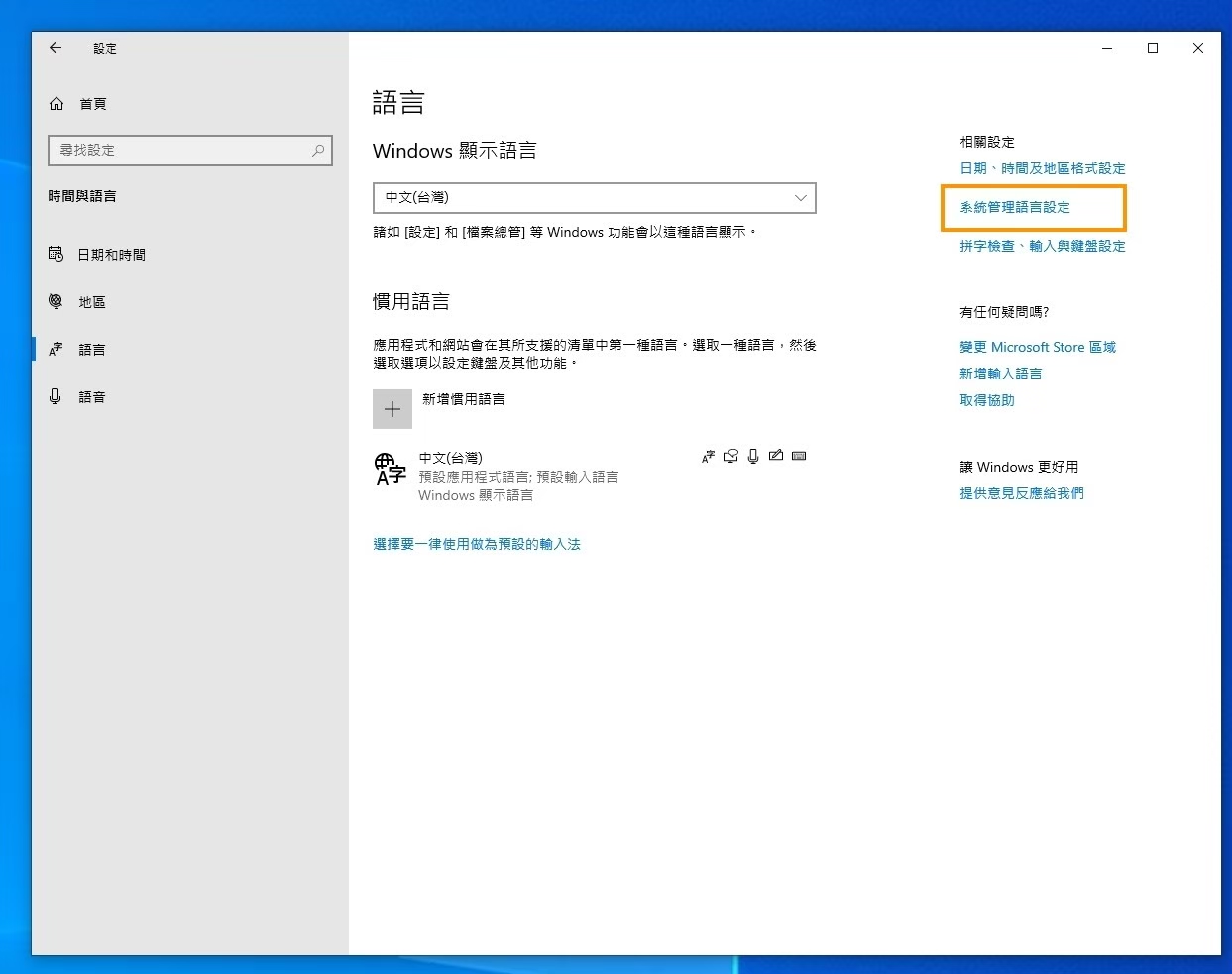The image size is (1232, 974).
Task: Open the Windows 顯示語言 dropdown
Action: (595, 198)
